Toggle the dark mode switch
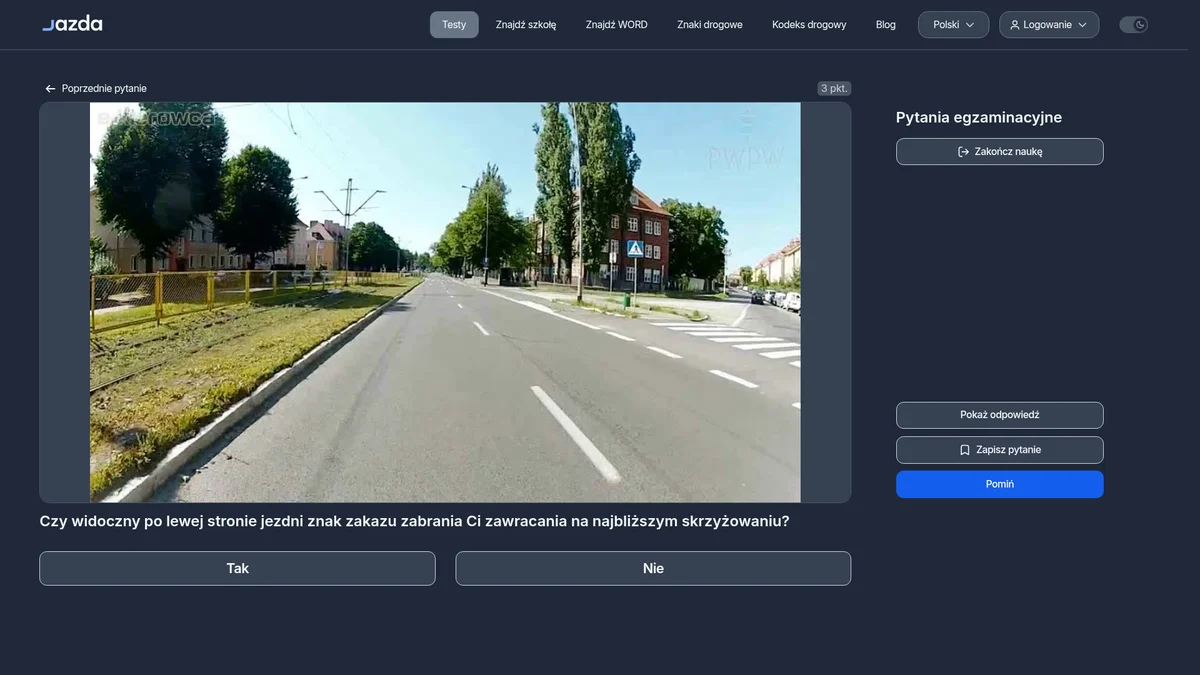Screen dimensions: 1200x675 coord(1133,25)
